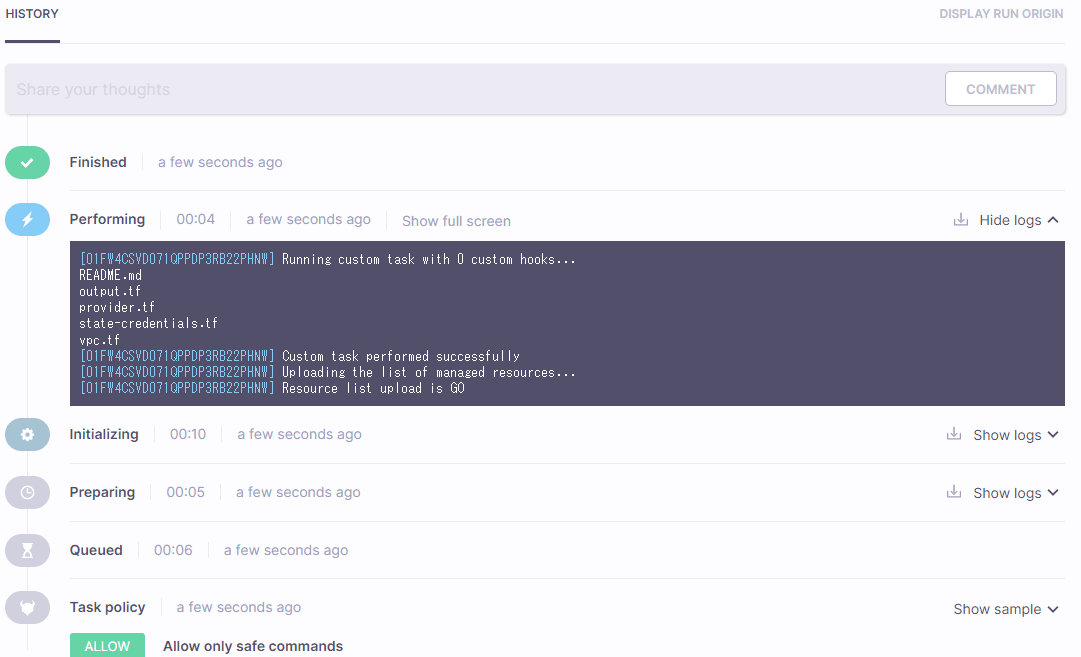Focus the Share your thoughts field
The width and height of the screenshot is (1081, 657).
(x=474, y=90)
